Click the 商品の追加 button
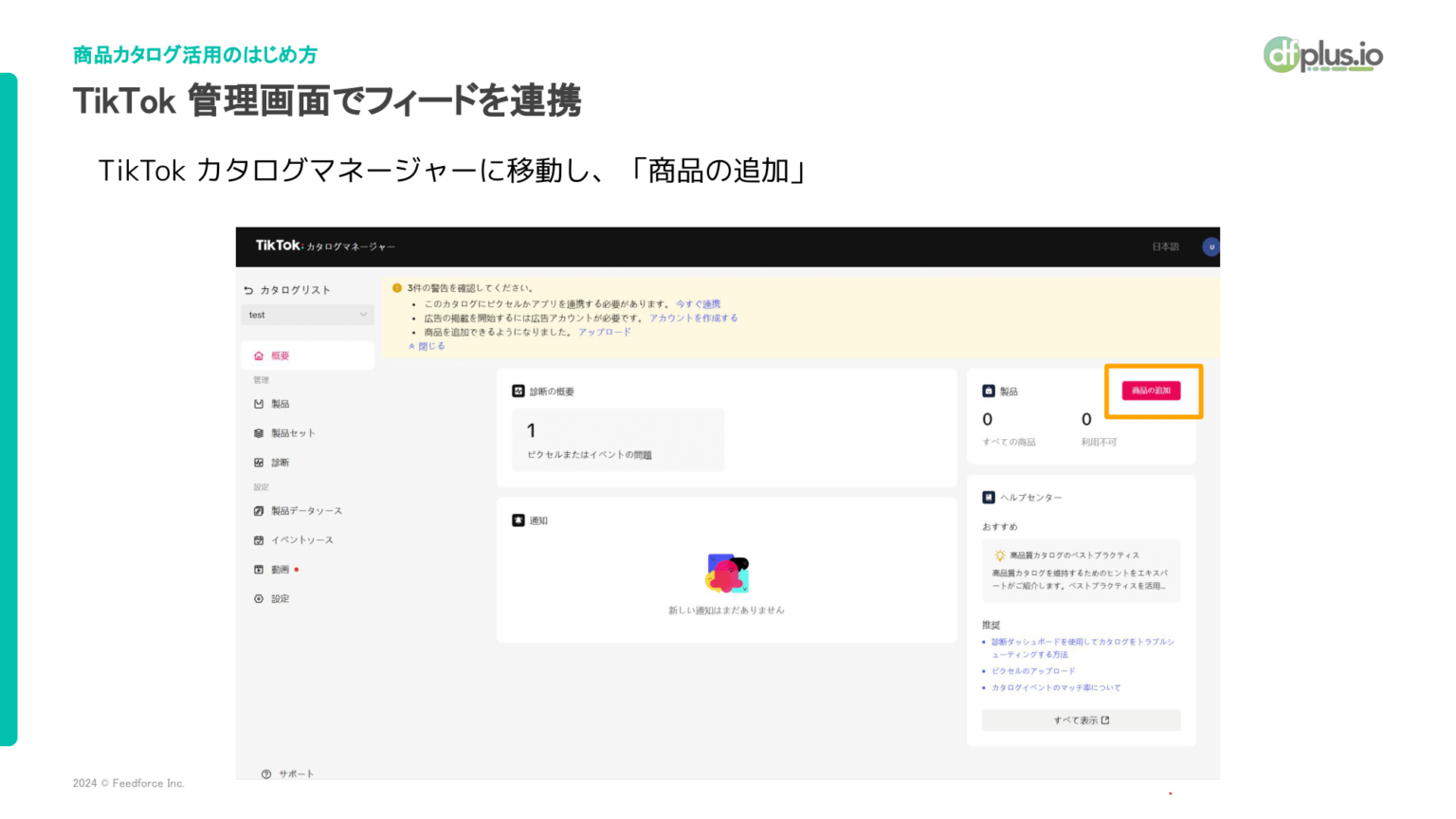The height and width of the screenshot is (819, 1456). point(1151,391)
